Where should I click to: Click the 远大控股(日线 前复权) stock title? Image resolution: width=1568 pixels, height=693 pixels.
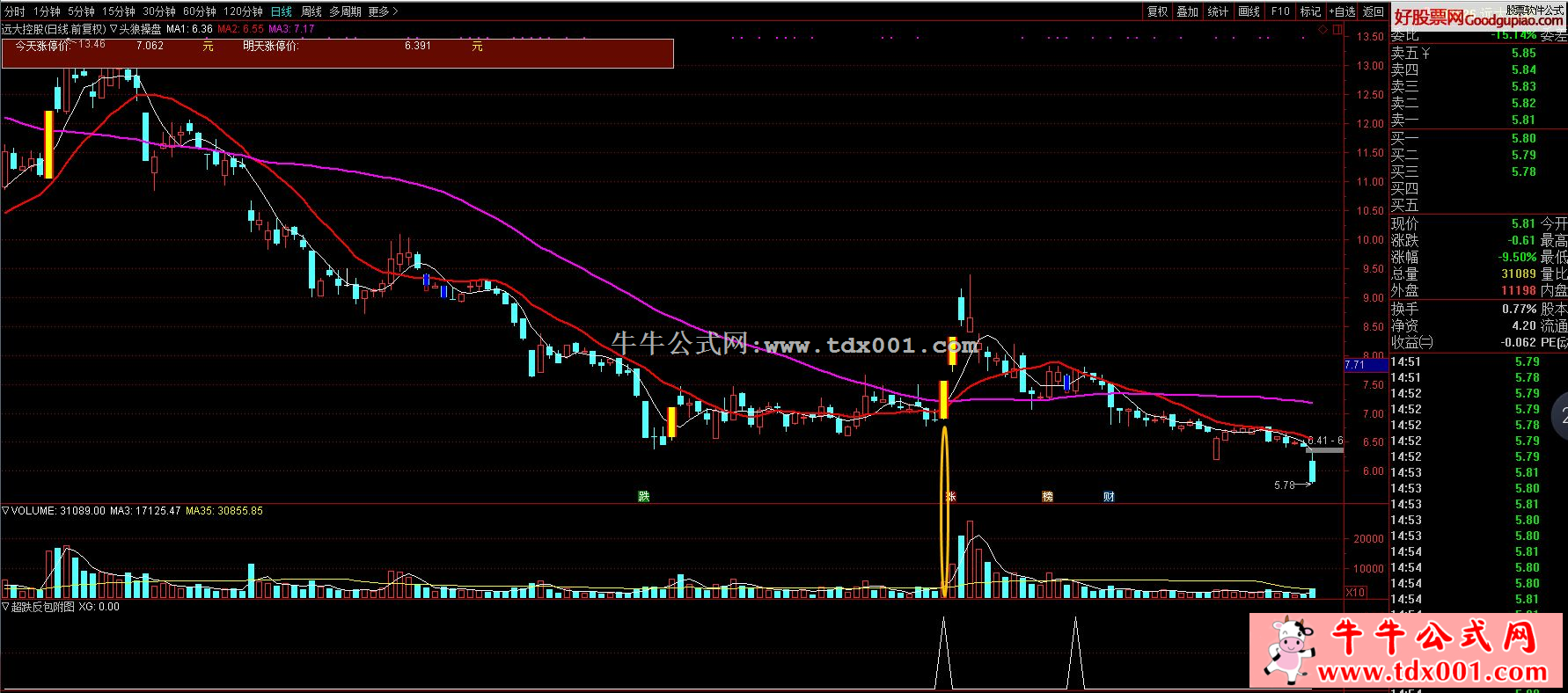(x=54, y=29)
